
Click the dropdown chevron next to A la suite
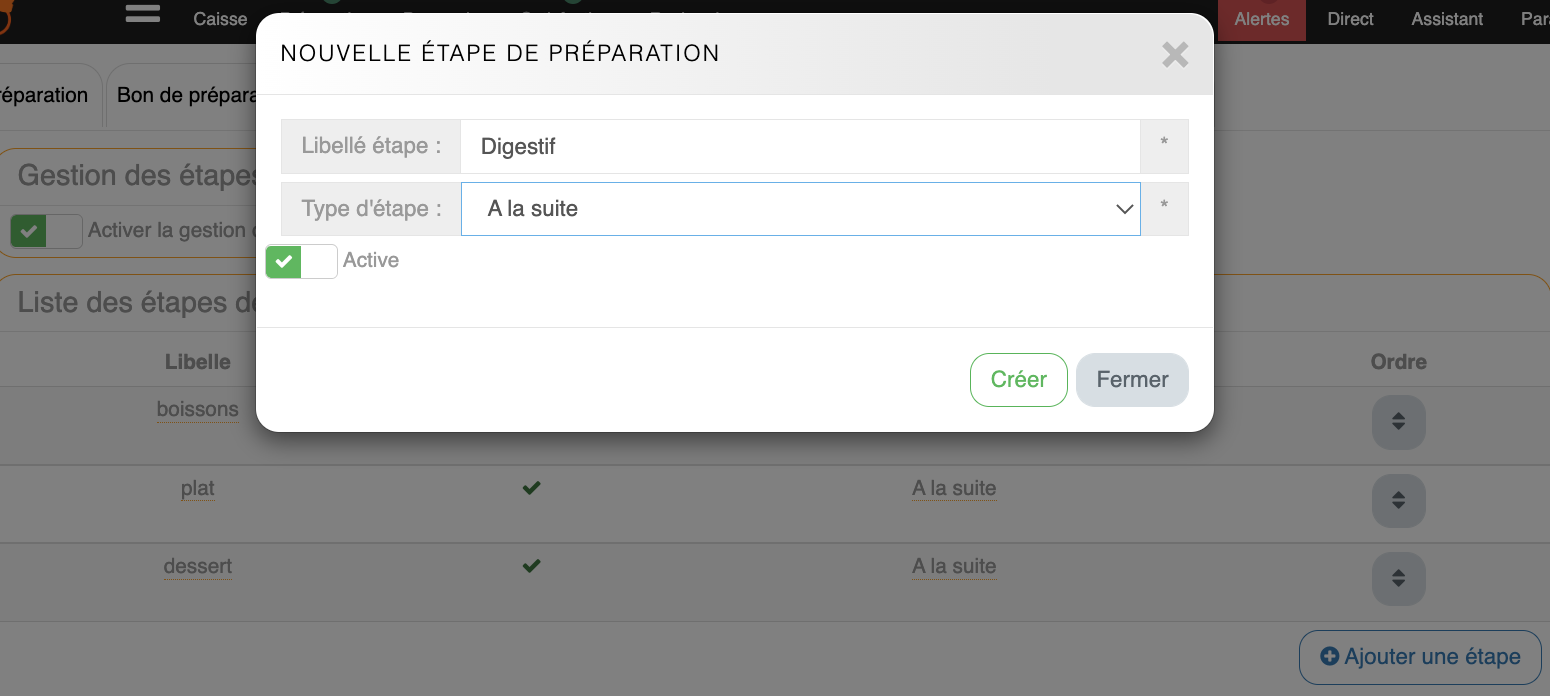(x=1124, y=209)
